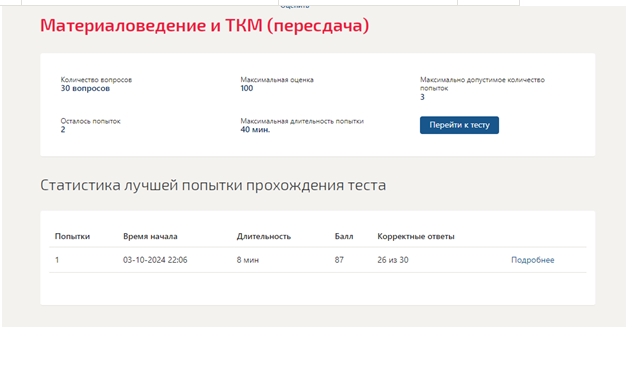Select the Попытки column header

(x=72, y=236)
